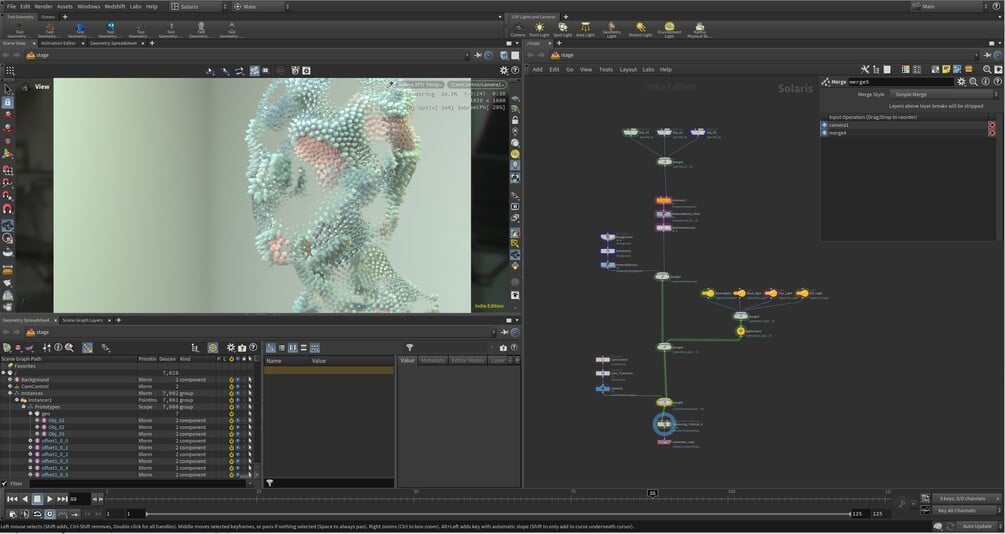Open the merge5 parameter gear menu
The height and width of the screenshot is (534, 1005).
click(x=961, y=81)
